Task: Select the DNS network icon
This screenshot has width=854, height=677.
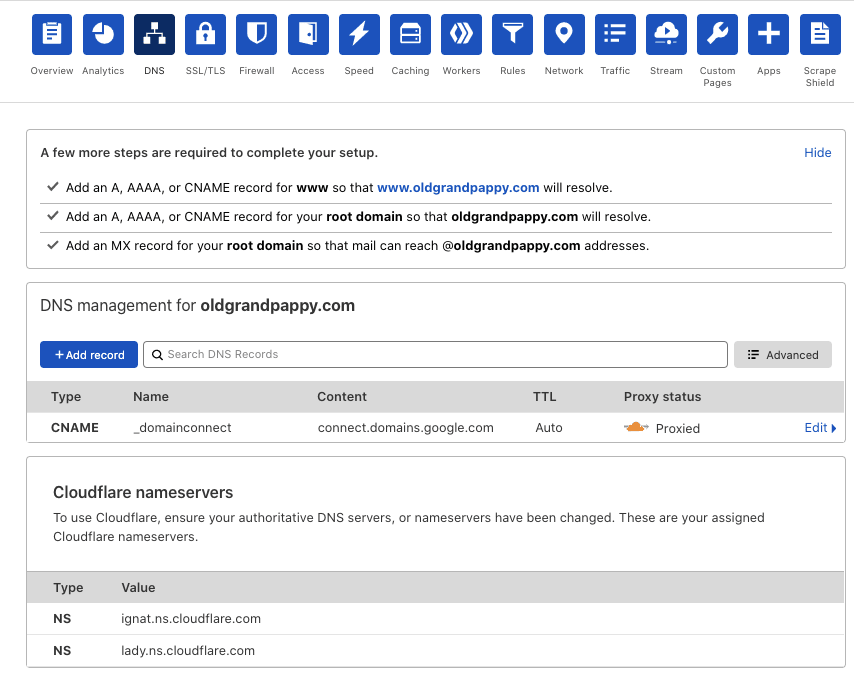Action: point(154,34)
